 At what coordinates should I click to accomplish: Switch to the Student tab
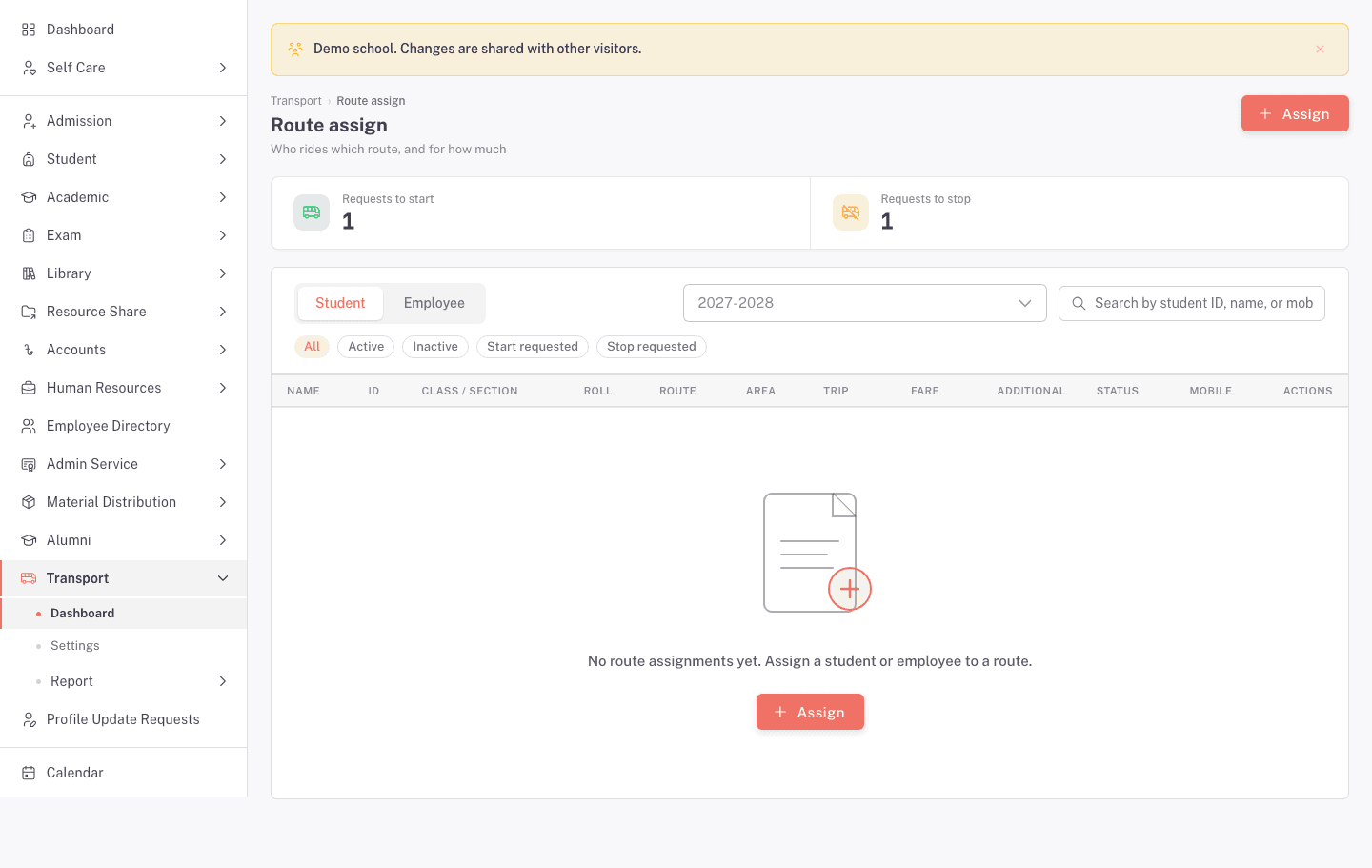tap(340, 303)
